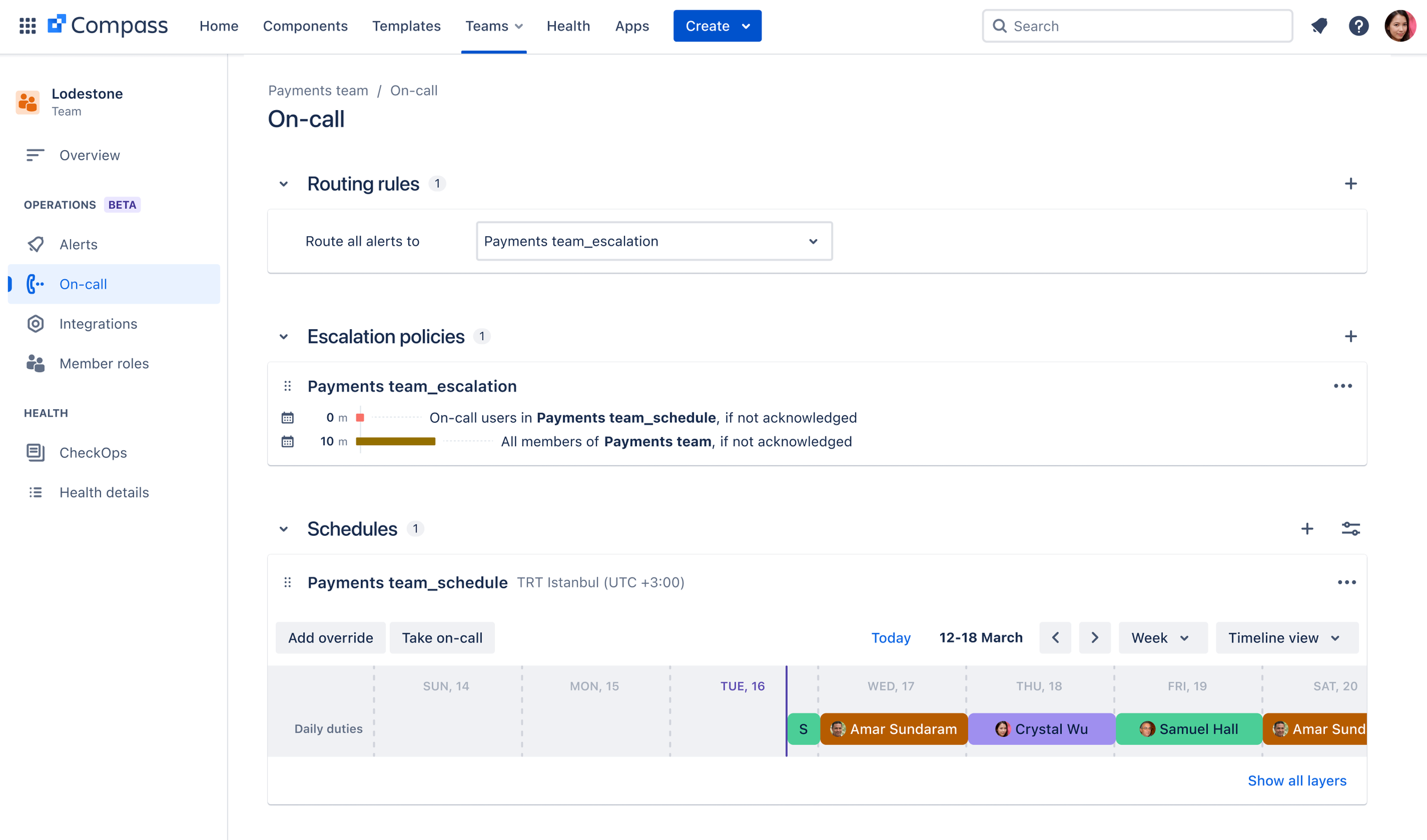
Task: Open the Help question mark icon
Action: click(1359, 26)
